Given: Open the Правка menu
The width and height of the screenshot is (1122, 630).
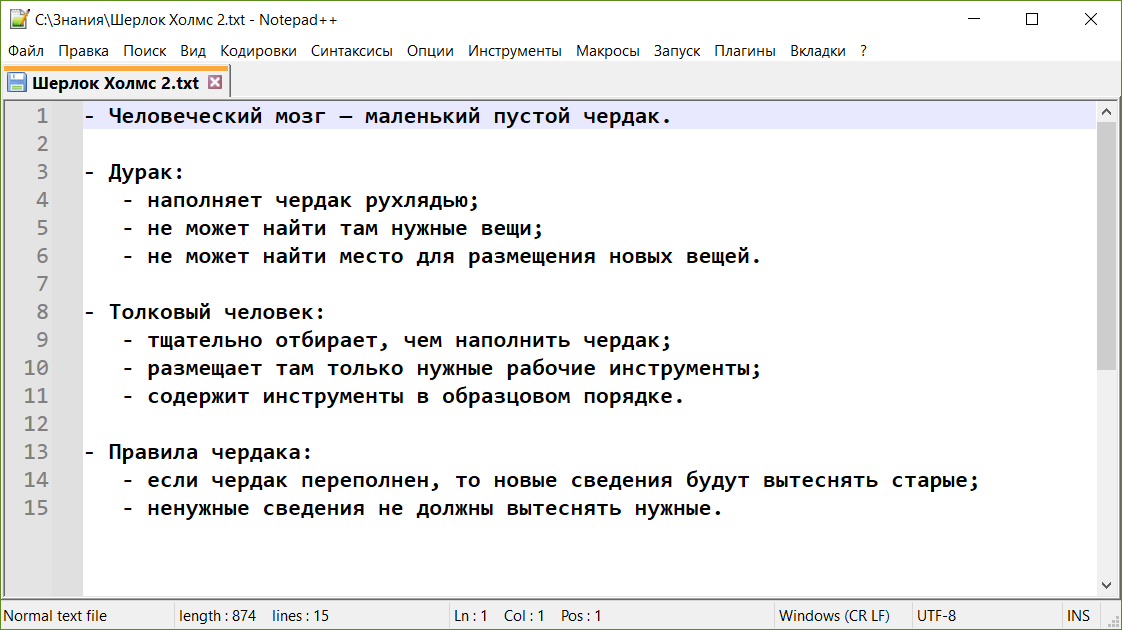Looking at the screenshot, I should point(84,51).
